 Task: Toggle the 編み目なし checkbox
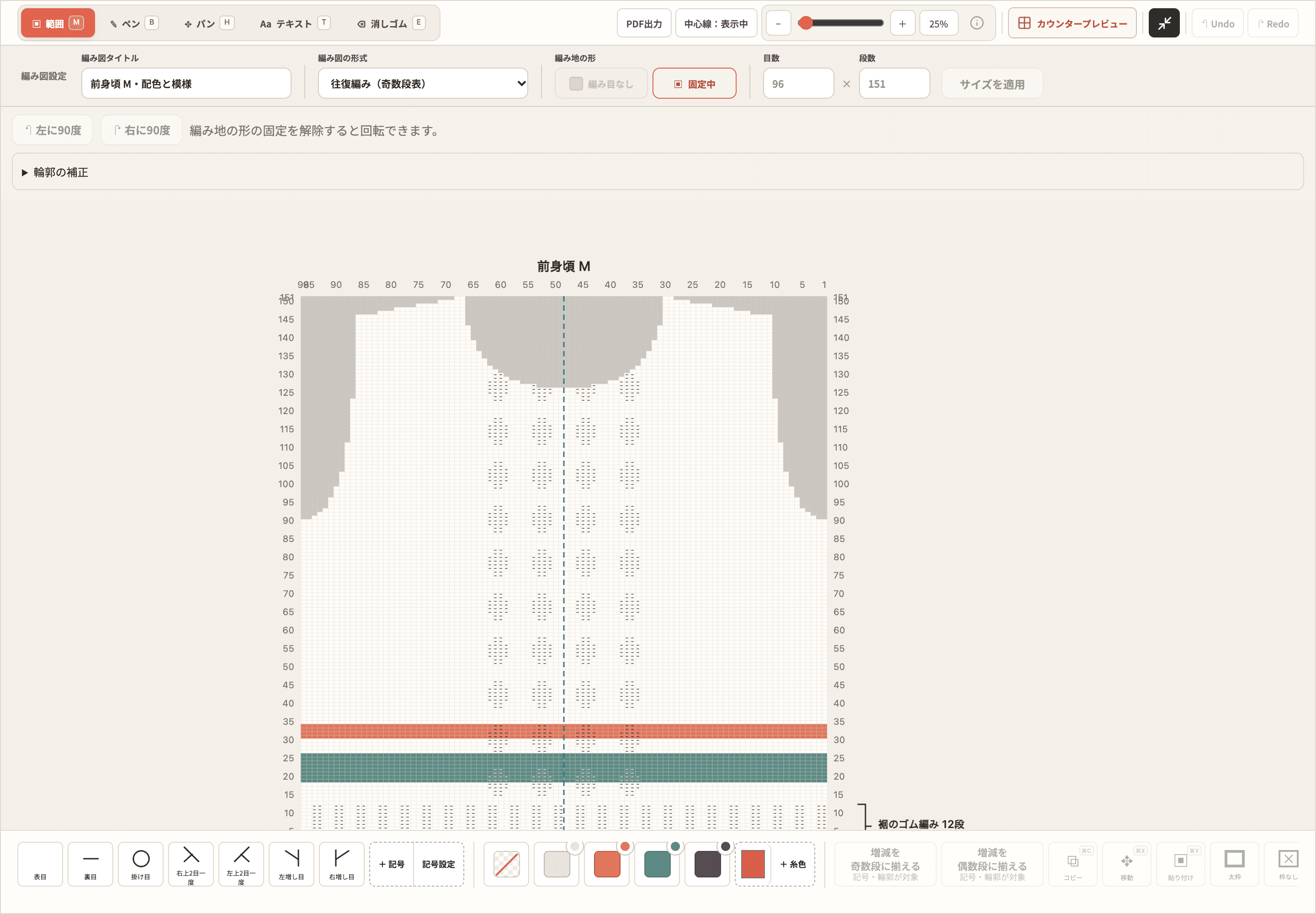(x=601, y=84)
